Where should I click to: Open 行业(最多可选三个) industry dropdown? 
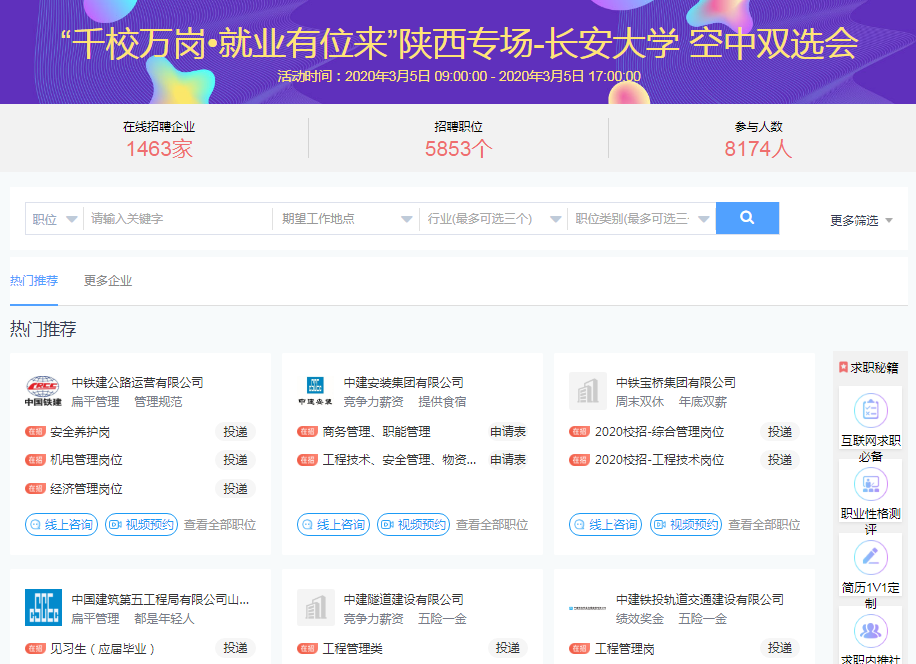[494, 219]
